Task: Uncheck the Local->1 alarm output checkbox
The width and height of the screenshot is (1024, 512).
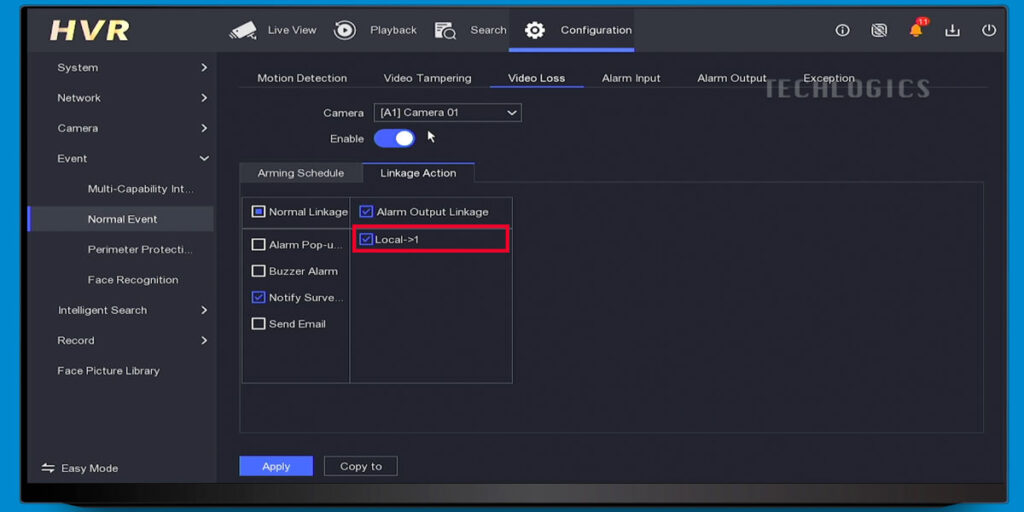Action: coord(366,239)
